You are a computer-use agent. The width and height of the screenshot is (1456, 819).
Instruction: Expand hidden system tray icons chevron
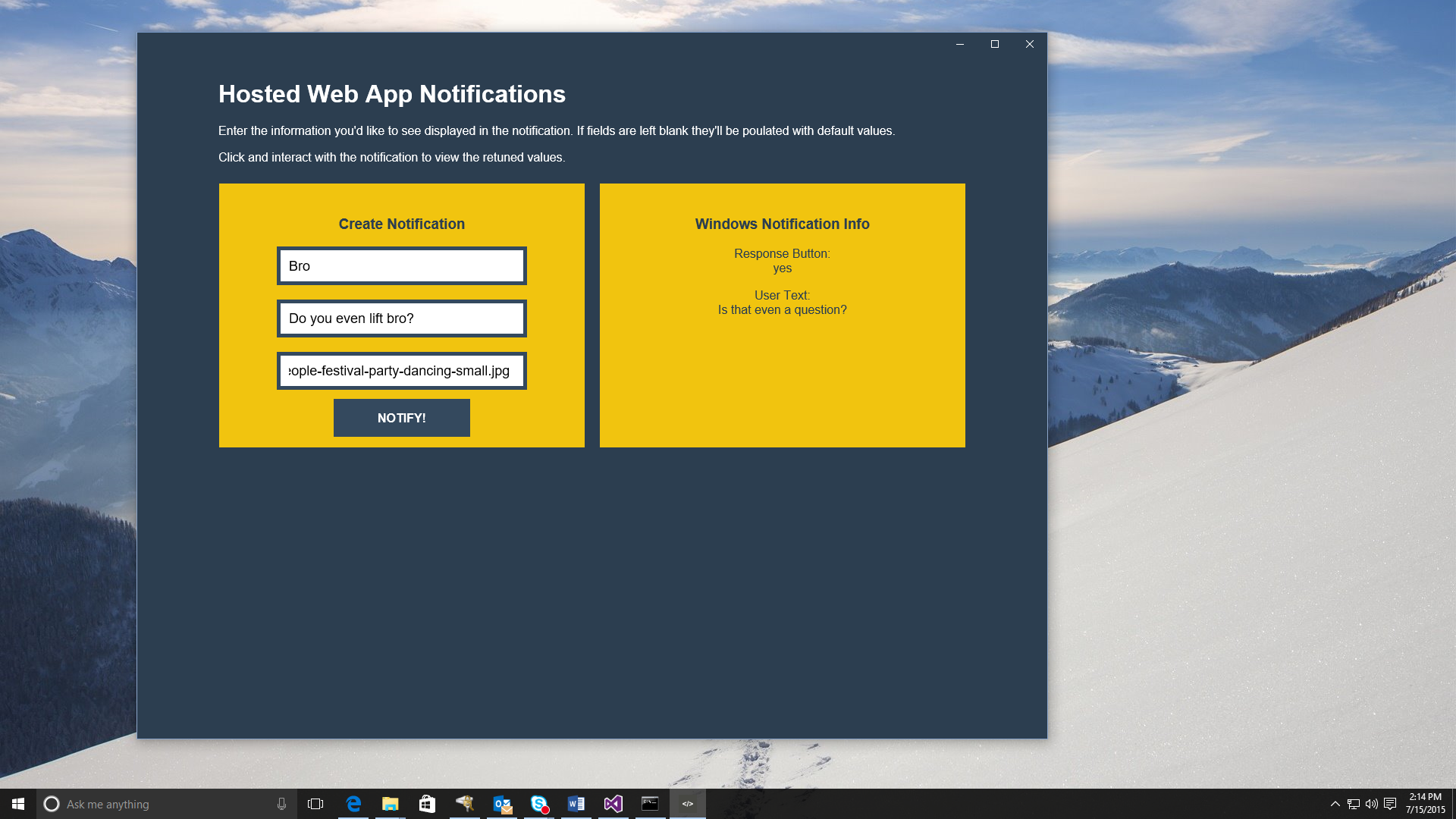click(1335, 804)
